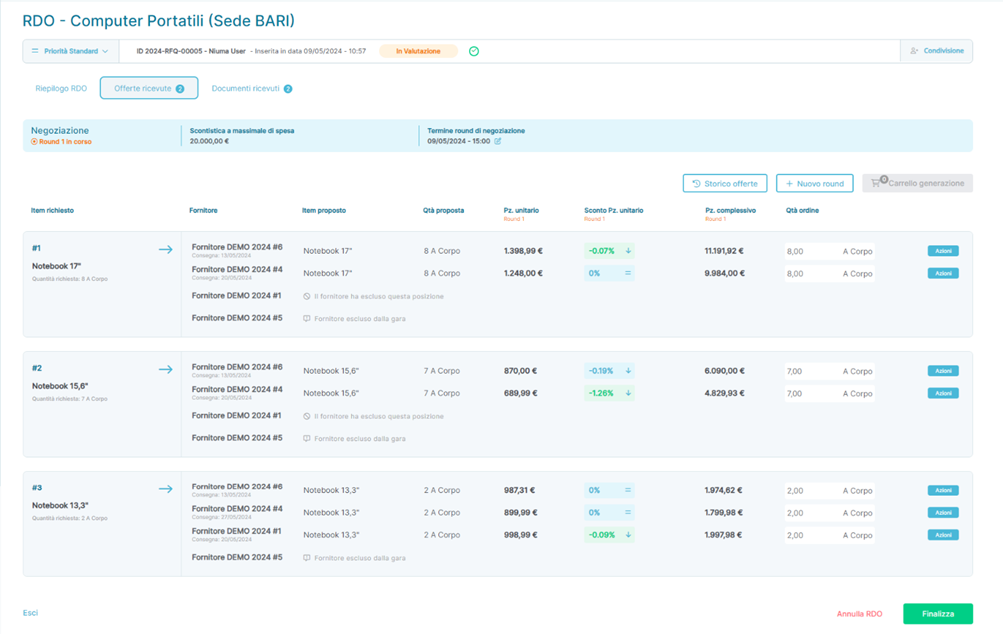Open Azioni for the 1.398,99 € offer
The height and width of the screenshot is (634, 1003).
[942, 251]
